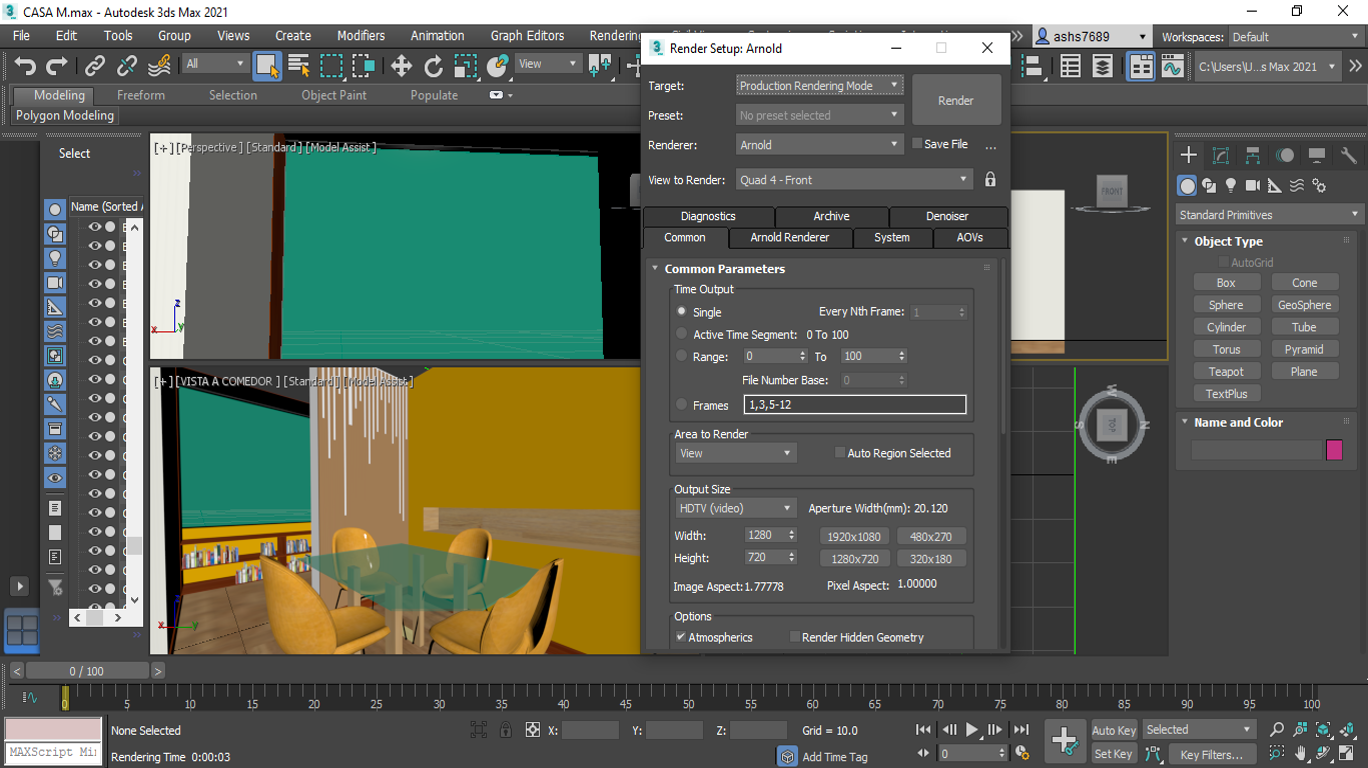The height and width of the screenshot is (768, 1368).
Task: Open the AOVs tab
Action: [970, 238]
